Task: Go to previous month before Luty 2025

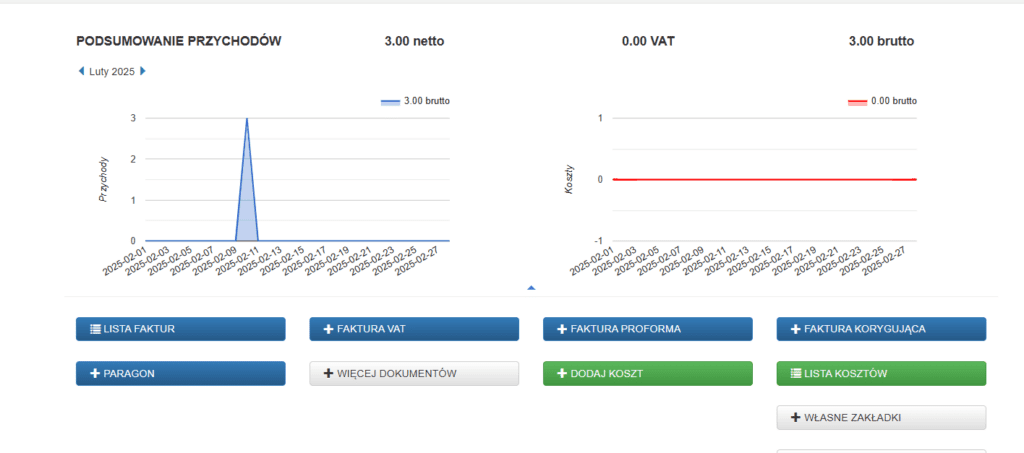Action: coord(81,71)
